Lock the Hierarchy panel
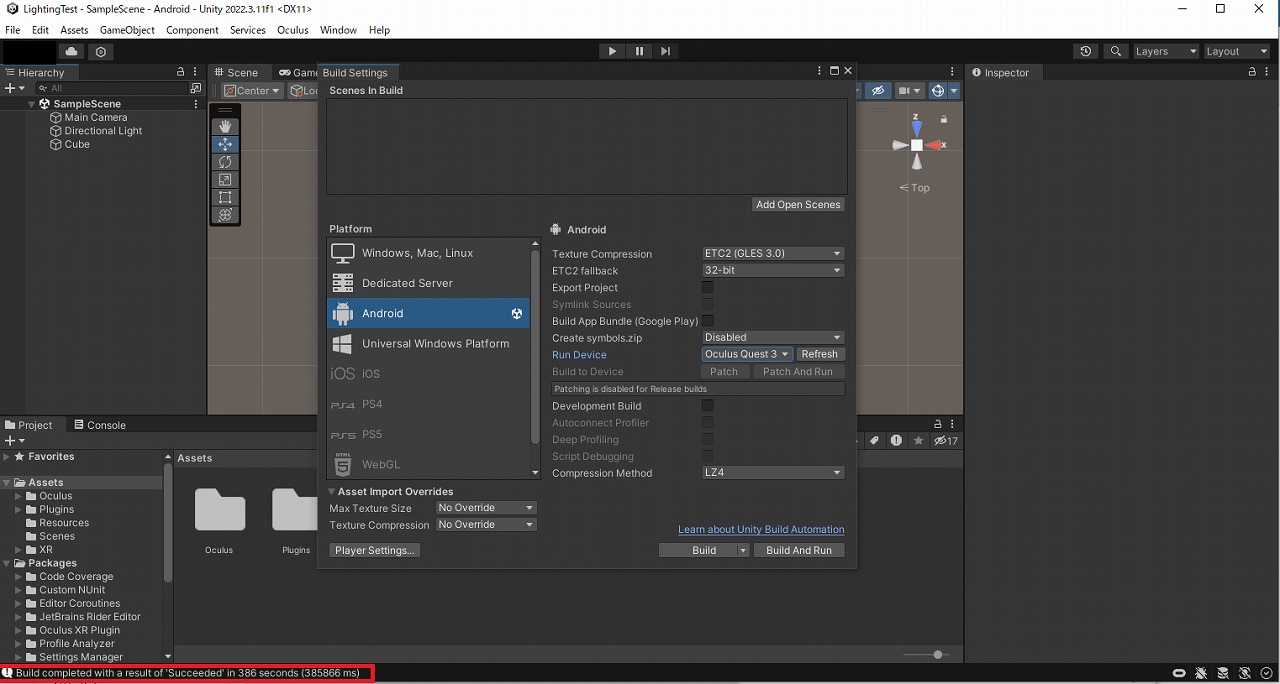The image size is (1280, 684). (x=181, y=72)
